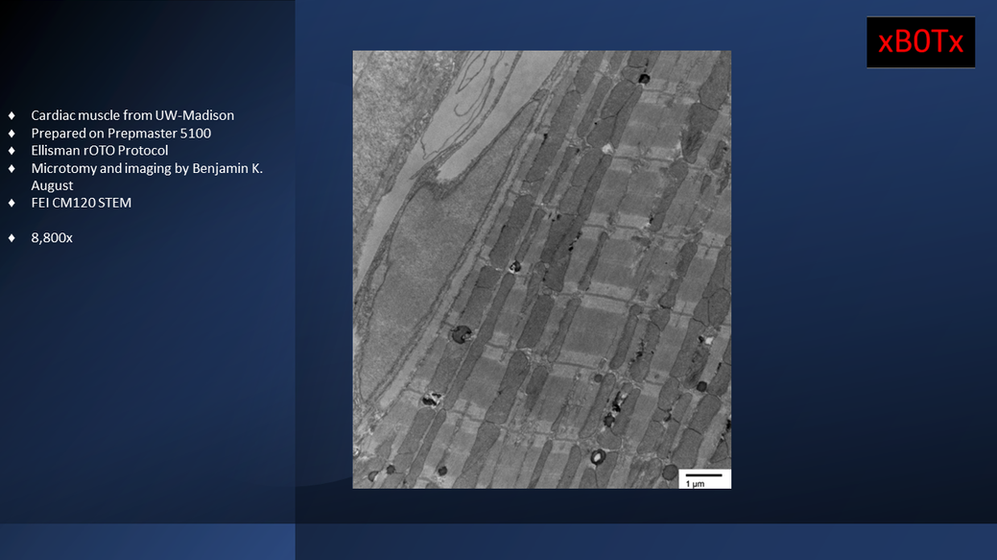Select text 'Prepared on Prepmaster 5100'
The width and height of the screenshot is (997, 560).
click(x=121, y=133)
